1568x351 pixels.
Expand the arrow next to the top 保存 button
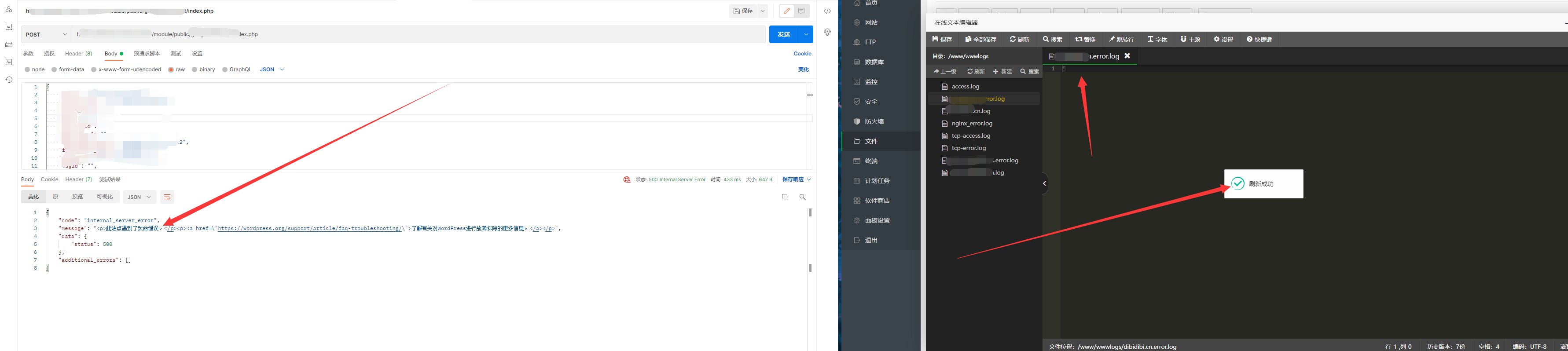[x=762, y=11]
